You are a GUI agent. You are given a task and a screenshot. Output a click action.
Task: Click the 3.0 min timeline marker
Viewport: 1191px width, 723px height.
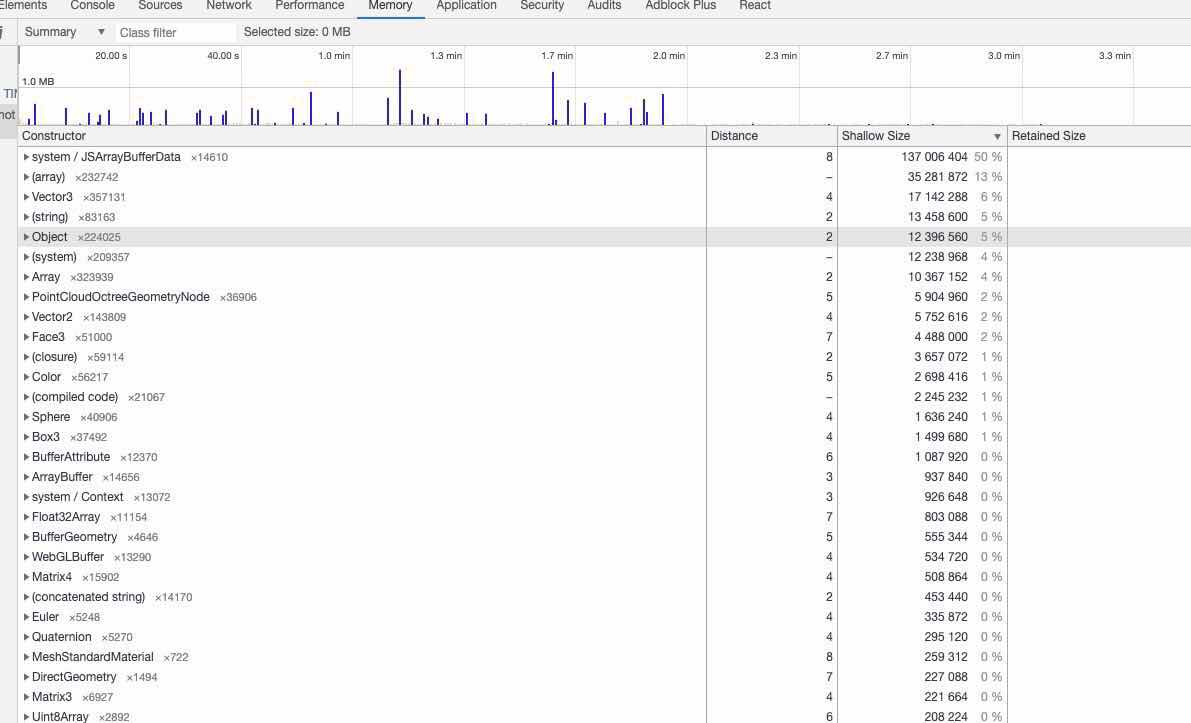pyautogui.click(x=1003, y=56)
